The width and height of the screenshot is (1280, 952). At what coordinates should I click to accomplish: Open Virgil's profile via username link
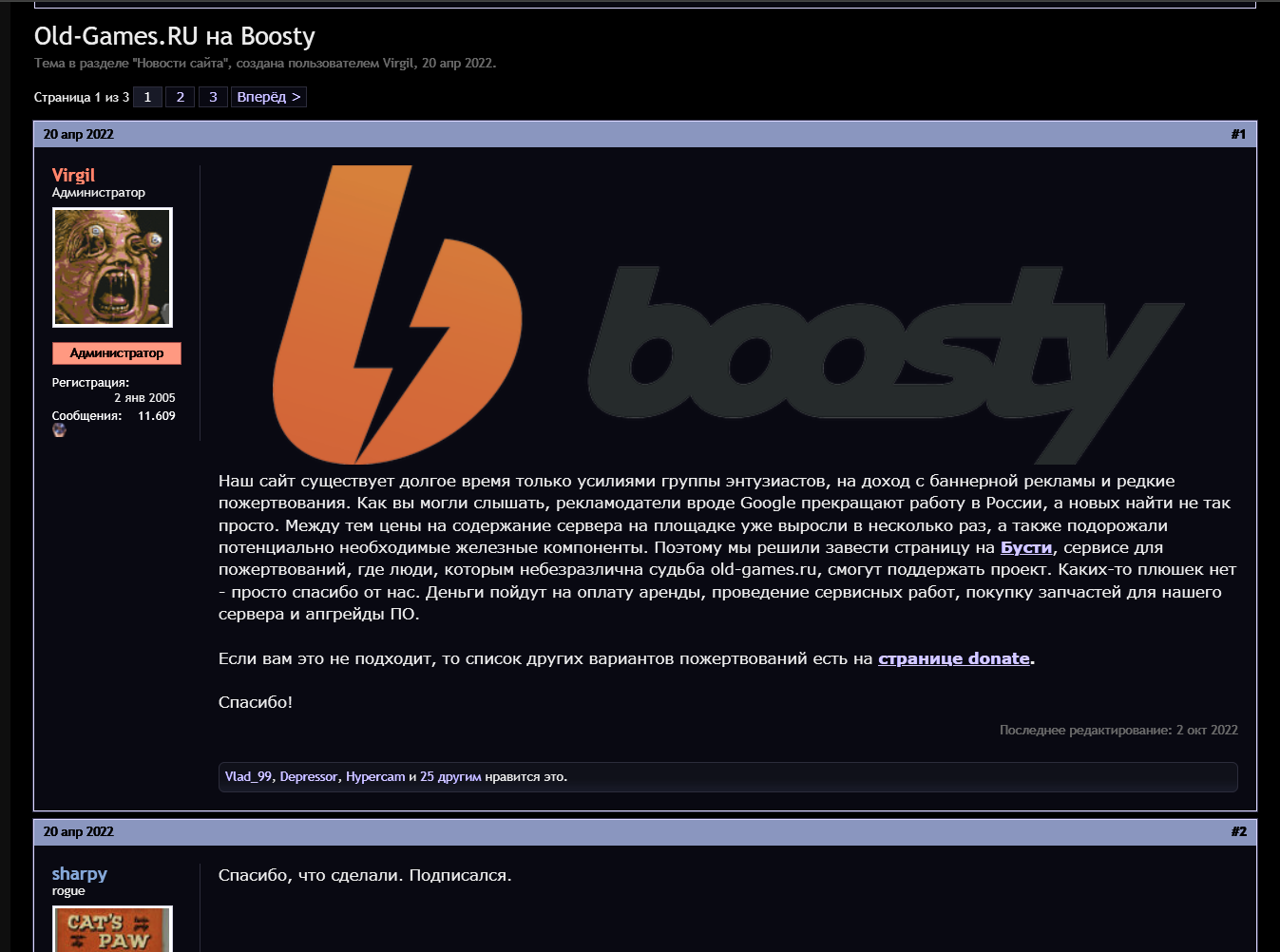pyautogui.click(x=73, y=175)
